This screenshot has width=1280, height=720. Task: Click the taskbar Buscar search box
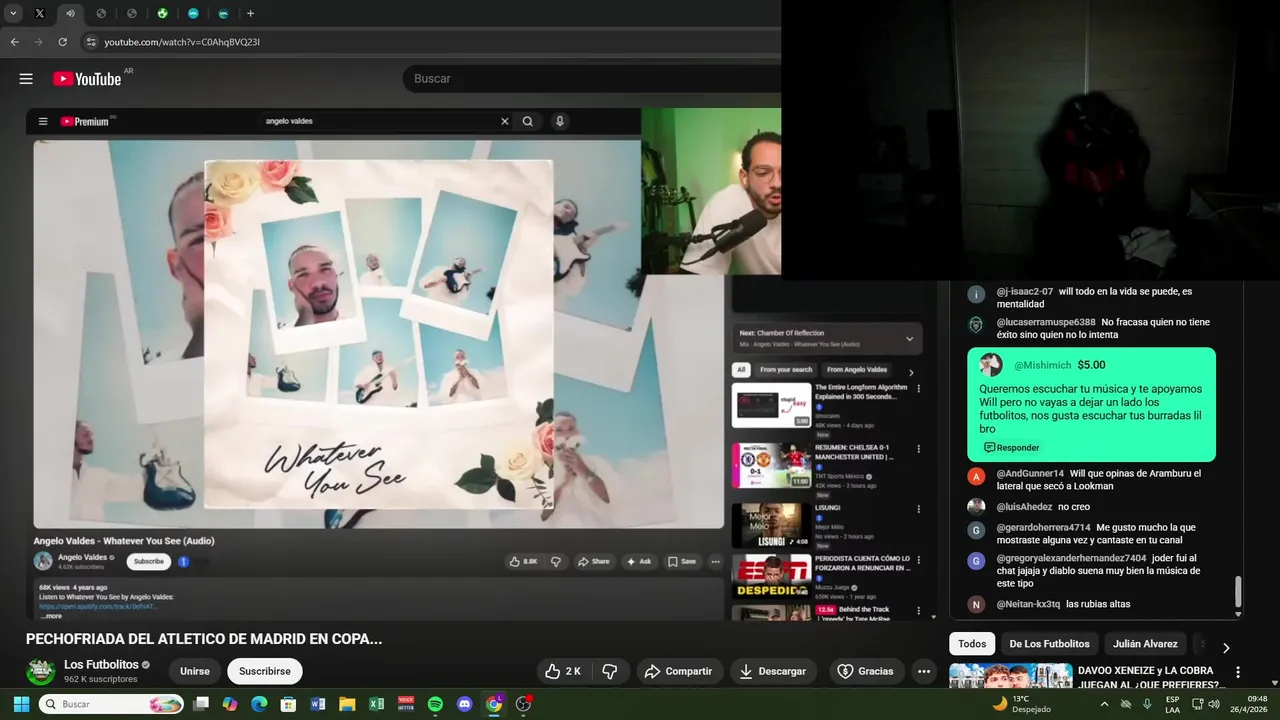tap(111, 704)
